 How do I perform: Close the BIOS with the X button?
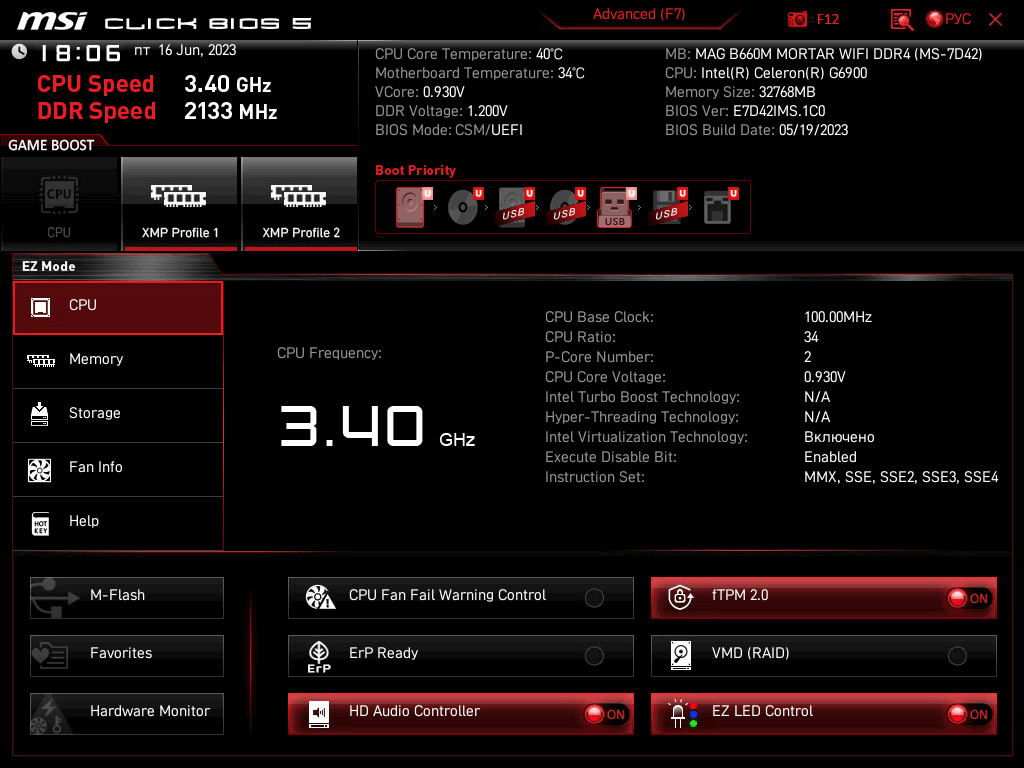coord(995,20)
